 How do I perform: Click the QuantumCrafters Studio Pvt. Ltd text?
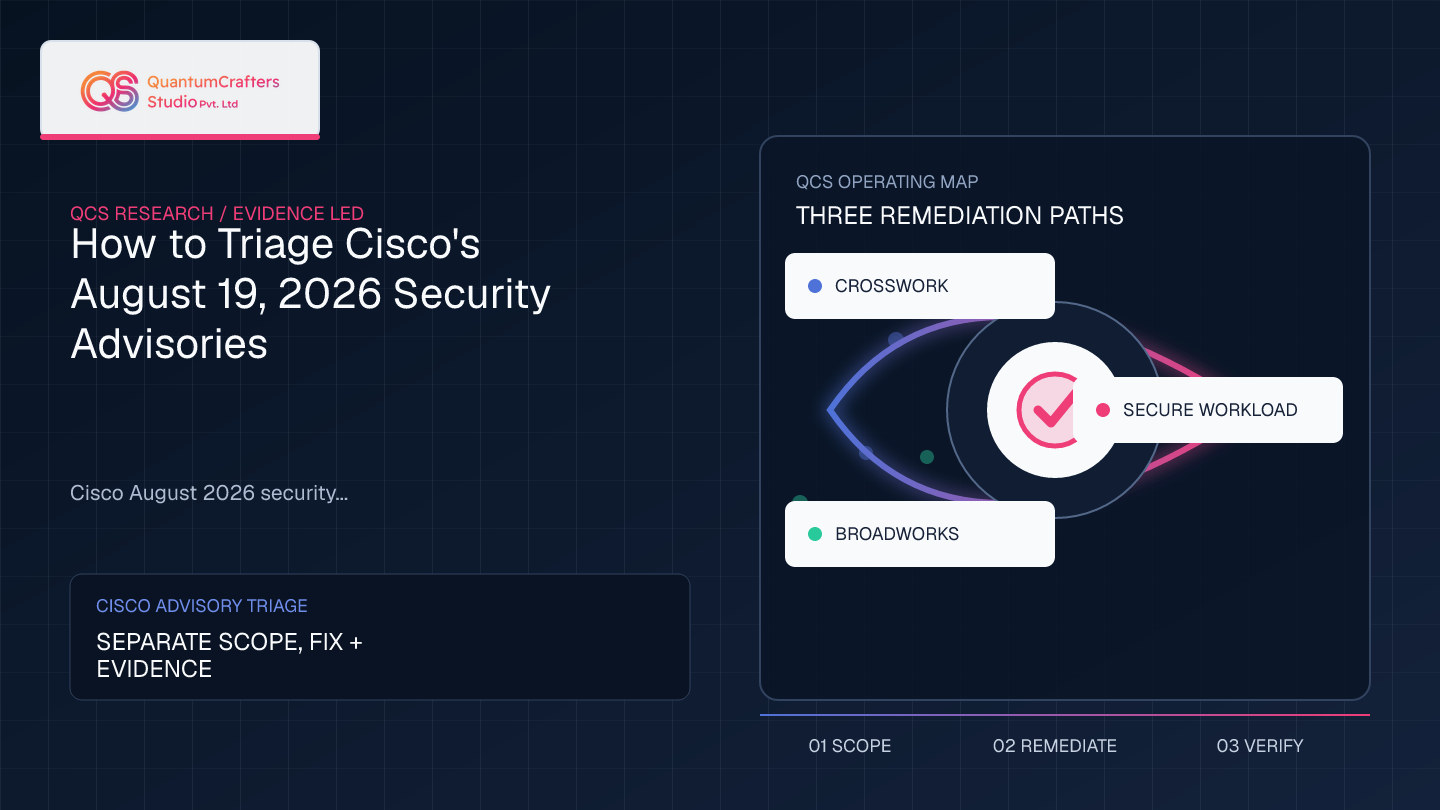pyautogui.click(x=213, y=92)
